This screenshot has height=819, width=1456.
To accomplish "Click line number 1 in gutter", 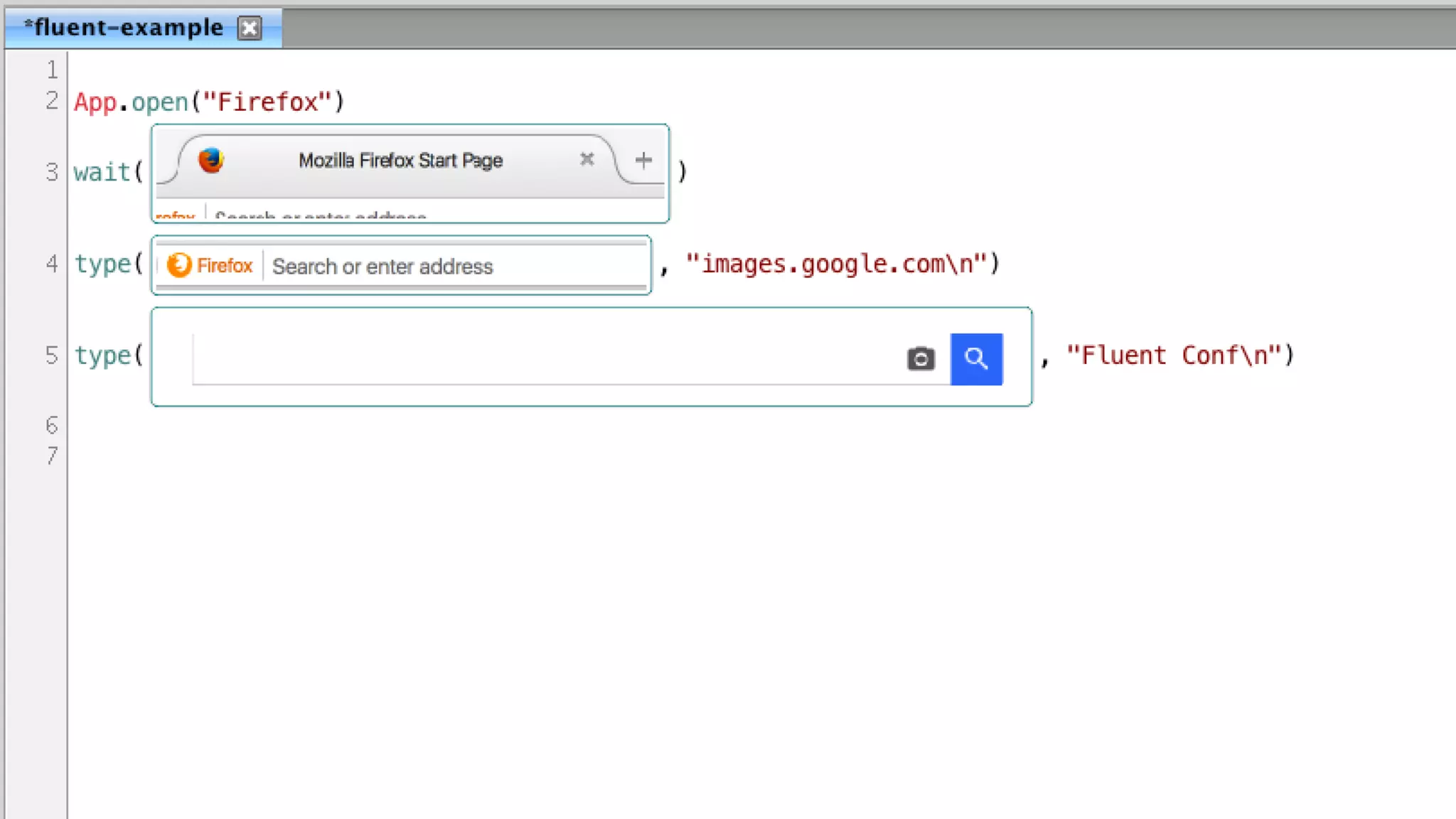I will pos(52,70).
